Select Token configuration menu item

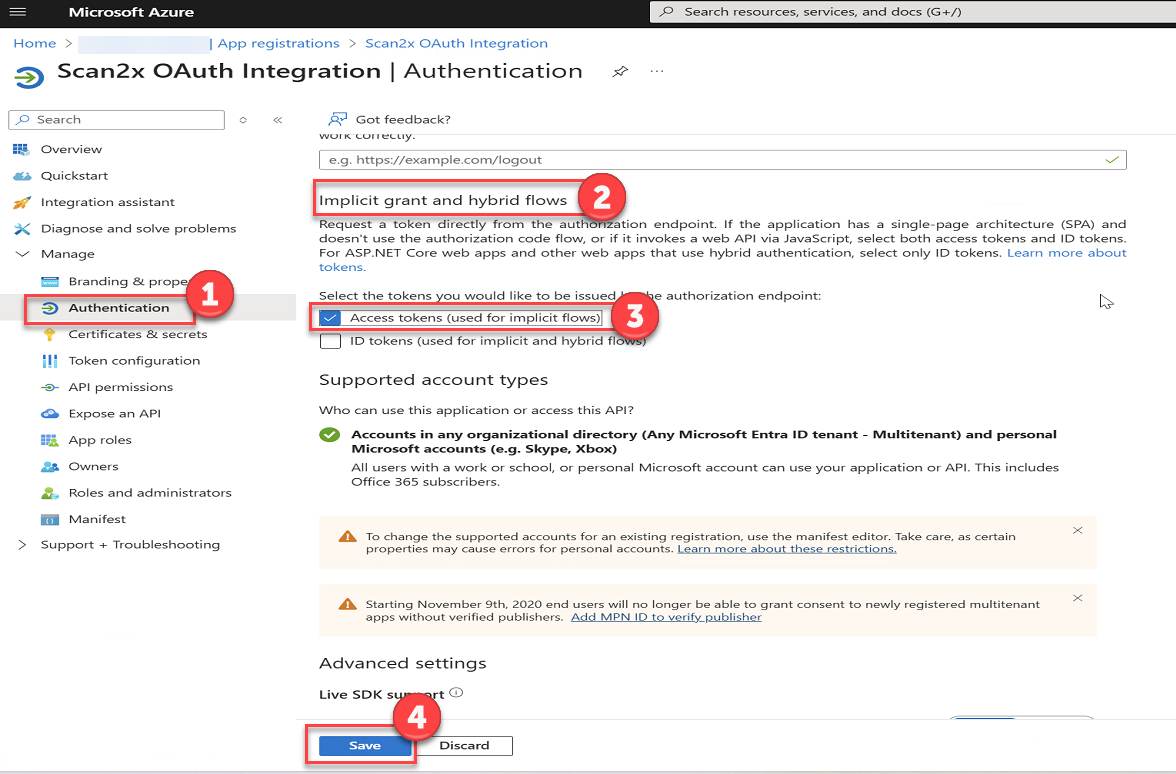tap(134, 361)
